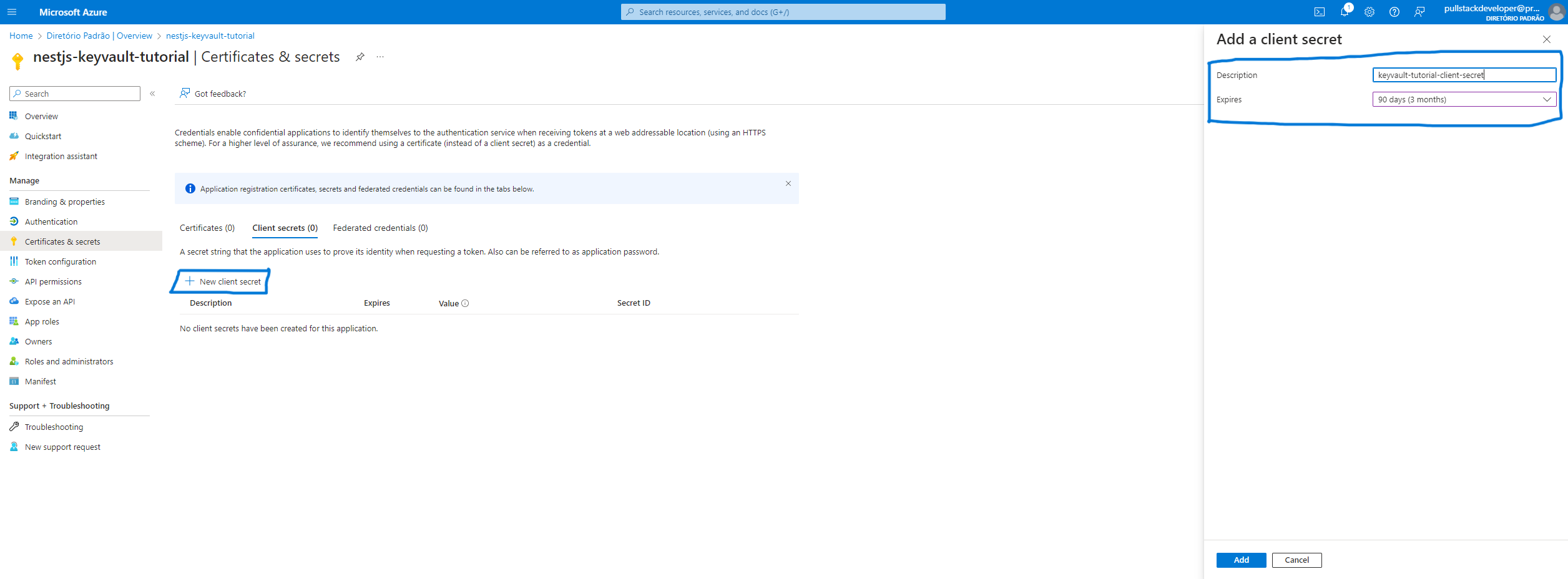
Task: Click the Expose an API cloud icon
Action: coord(14,301)
